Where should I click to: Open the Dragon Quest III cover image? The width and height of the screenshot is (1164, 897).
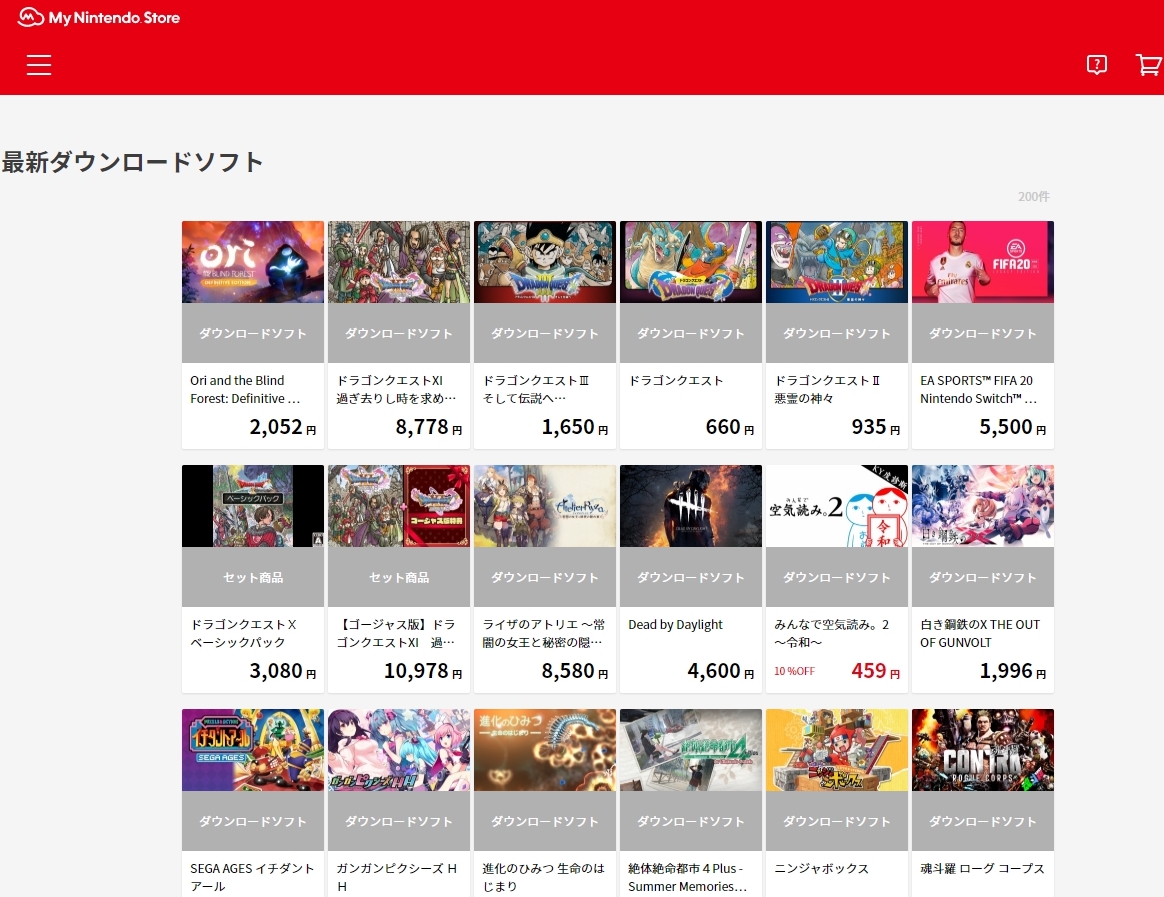[545, 261]
